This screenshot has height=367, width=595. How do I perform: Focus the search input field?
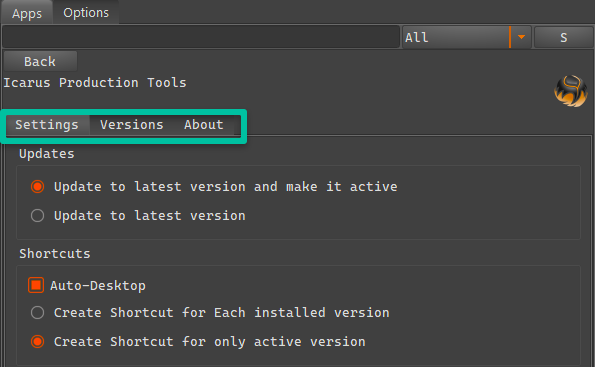[x=201, y=37]
